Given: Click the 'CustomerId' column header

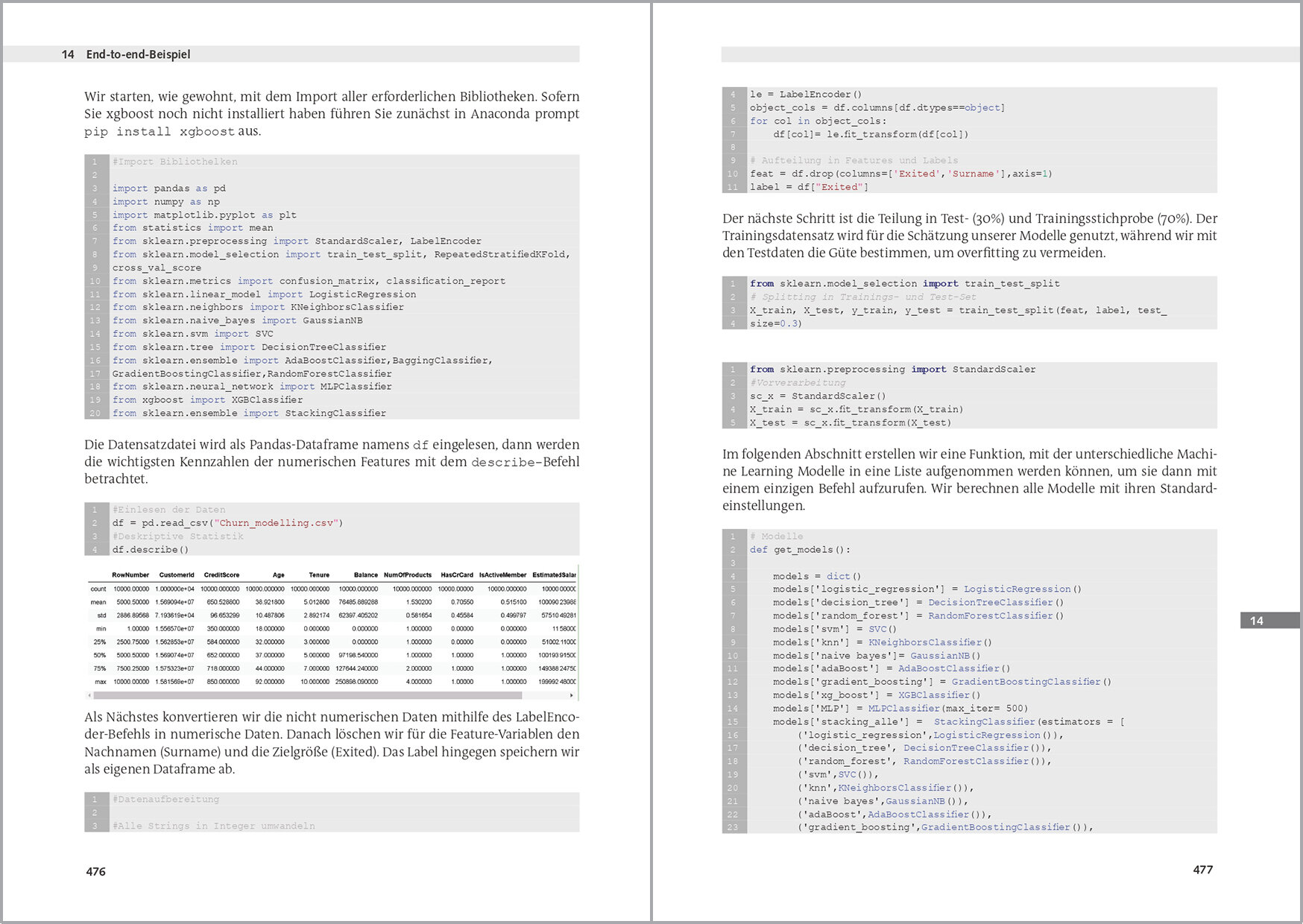Looking at the screenshot, I should click(177, 575).
